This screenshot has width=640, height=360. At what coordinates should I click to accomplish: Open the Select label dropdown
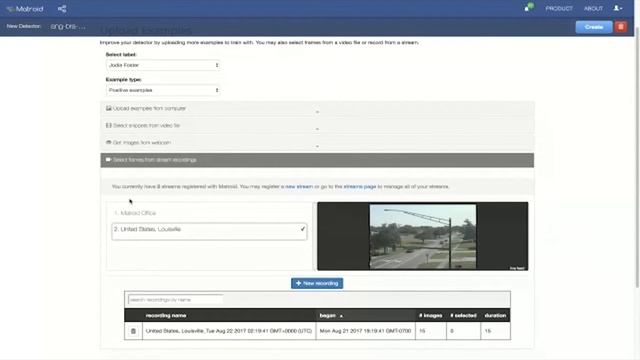163,65
